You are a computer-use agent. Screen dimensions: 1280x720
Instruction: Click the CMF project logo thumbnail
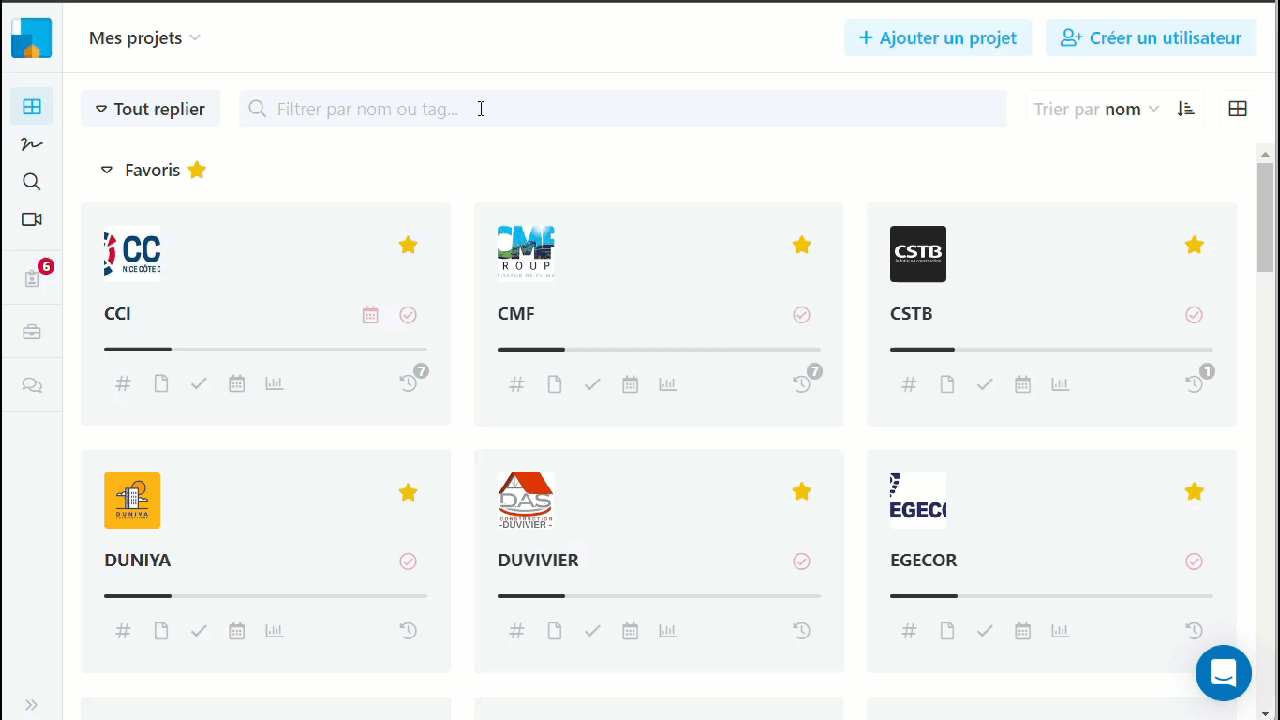click(x=526, y=254)
